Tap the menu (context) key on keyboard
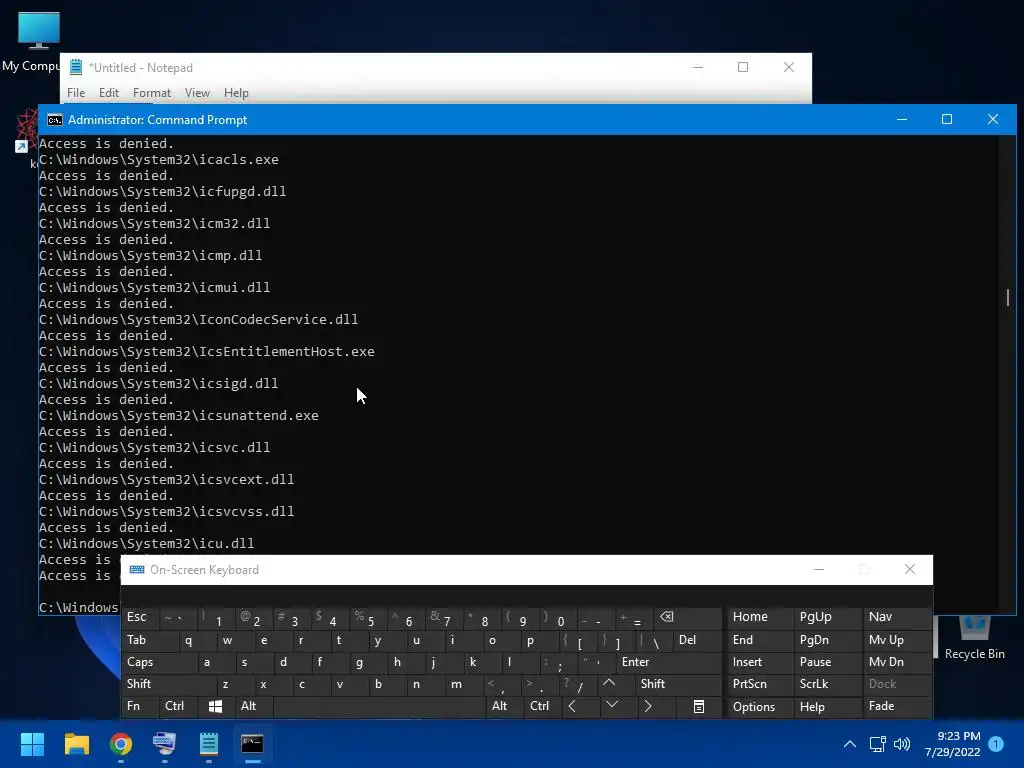 click(699, 706)
